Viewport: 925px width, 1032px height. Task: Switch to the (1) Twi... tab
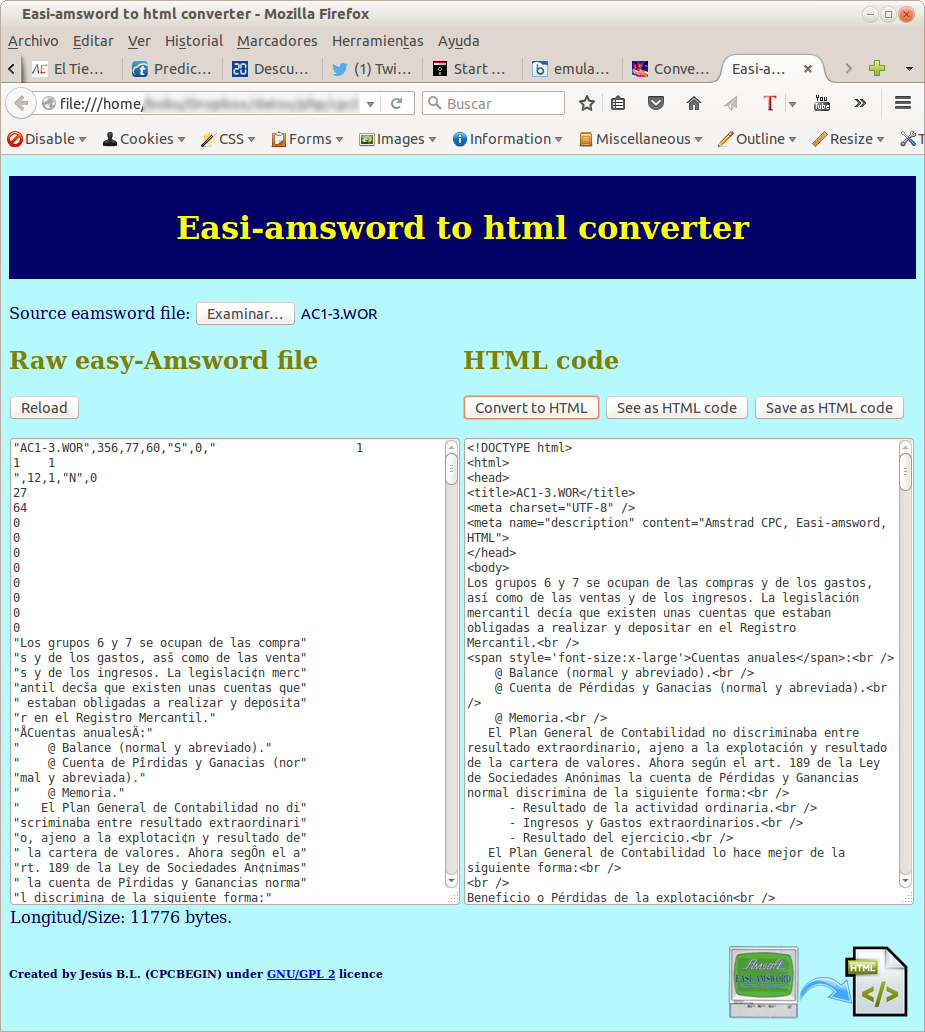[x=373, y=68]
